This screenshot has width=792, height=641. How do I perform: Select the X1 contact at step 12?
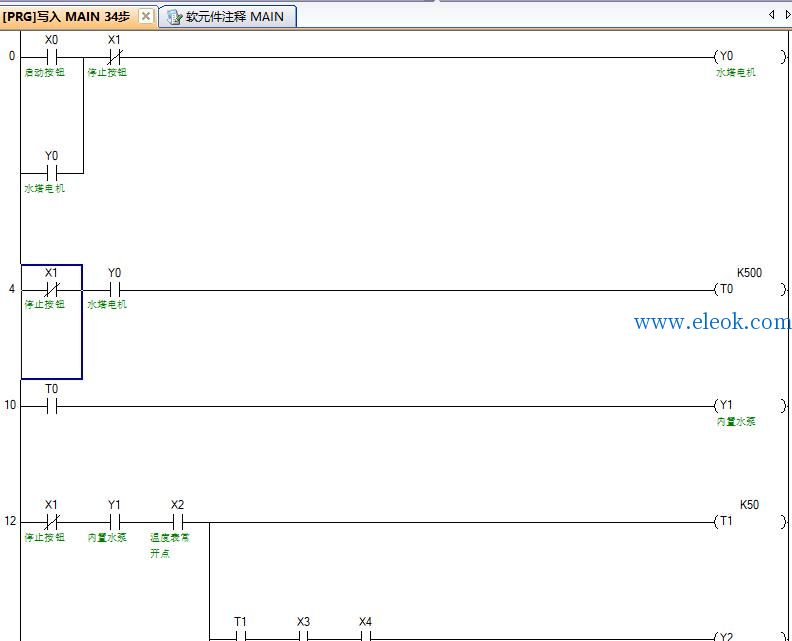(52, 521)
